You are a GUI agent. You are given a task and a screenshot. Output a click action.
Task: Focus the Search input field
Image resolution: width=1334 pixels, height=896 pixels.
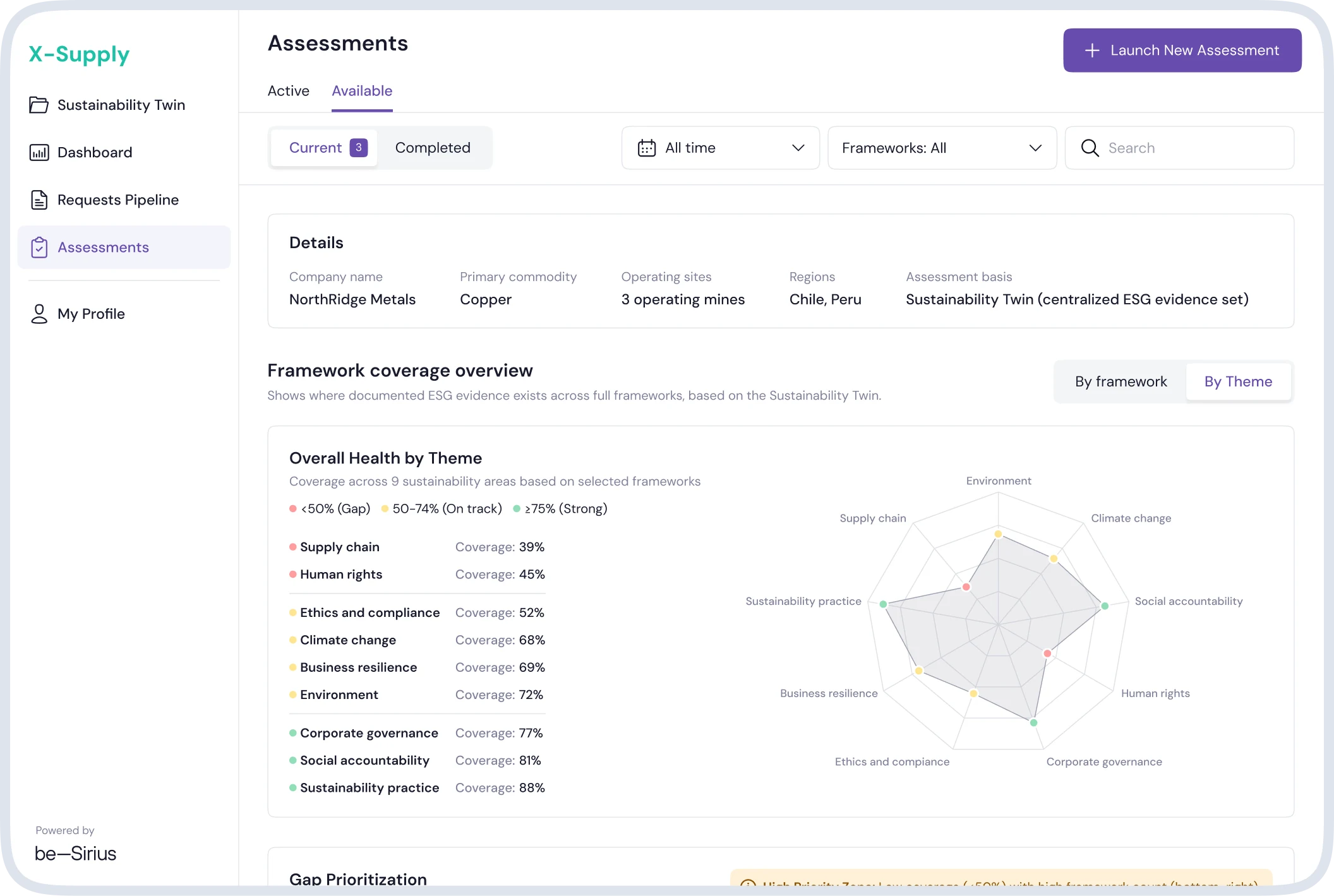(1179, 148)
